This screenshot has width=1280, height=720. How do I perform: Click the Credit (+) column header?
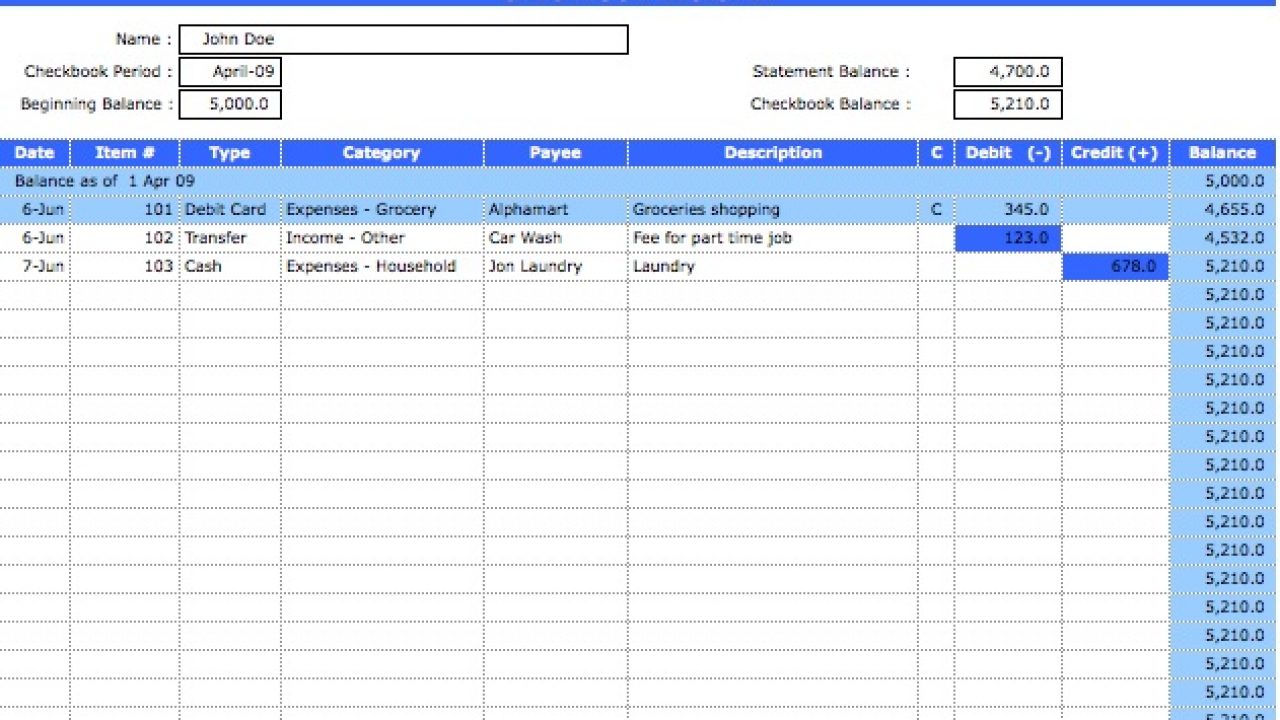(x=1114, y=152)
